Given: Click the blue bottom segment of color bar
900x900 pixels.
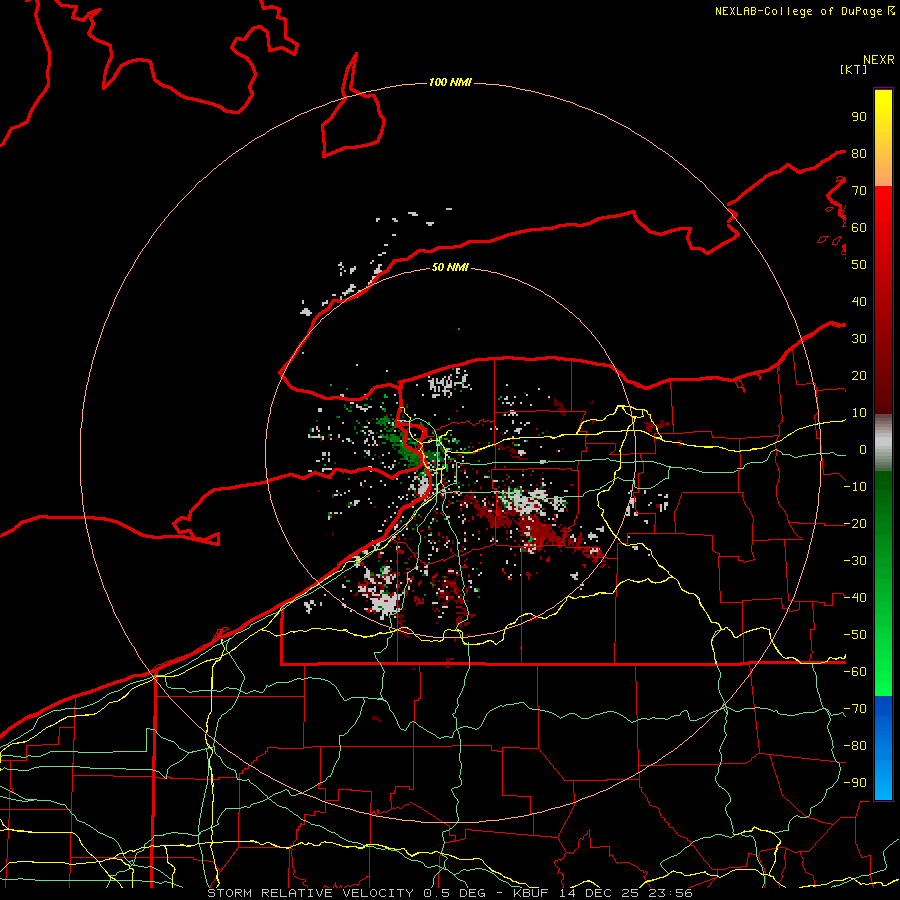Looking at the screenshot, I should point(883,748).
